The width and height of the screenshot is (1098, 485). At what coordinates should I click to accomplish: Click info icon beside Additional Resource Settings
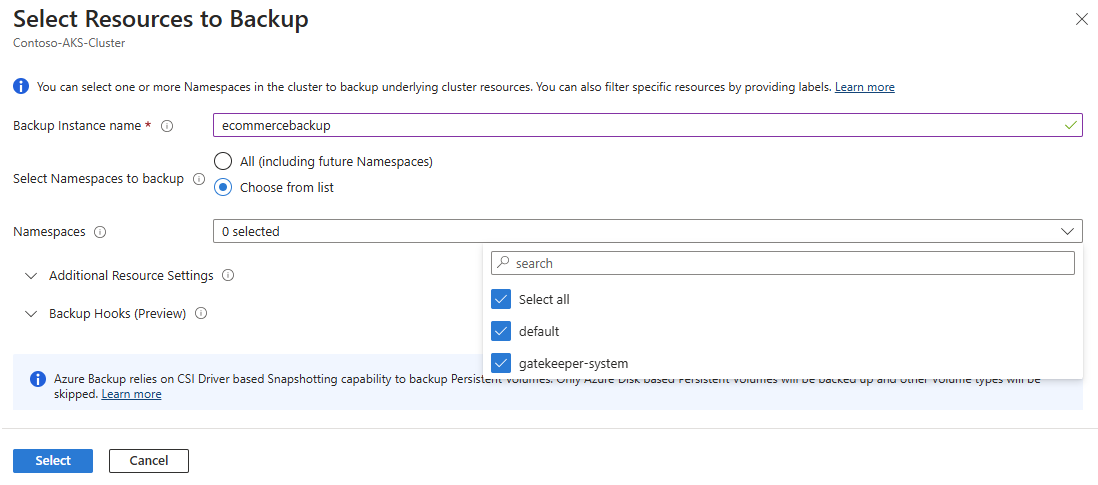(228, 276)
